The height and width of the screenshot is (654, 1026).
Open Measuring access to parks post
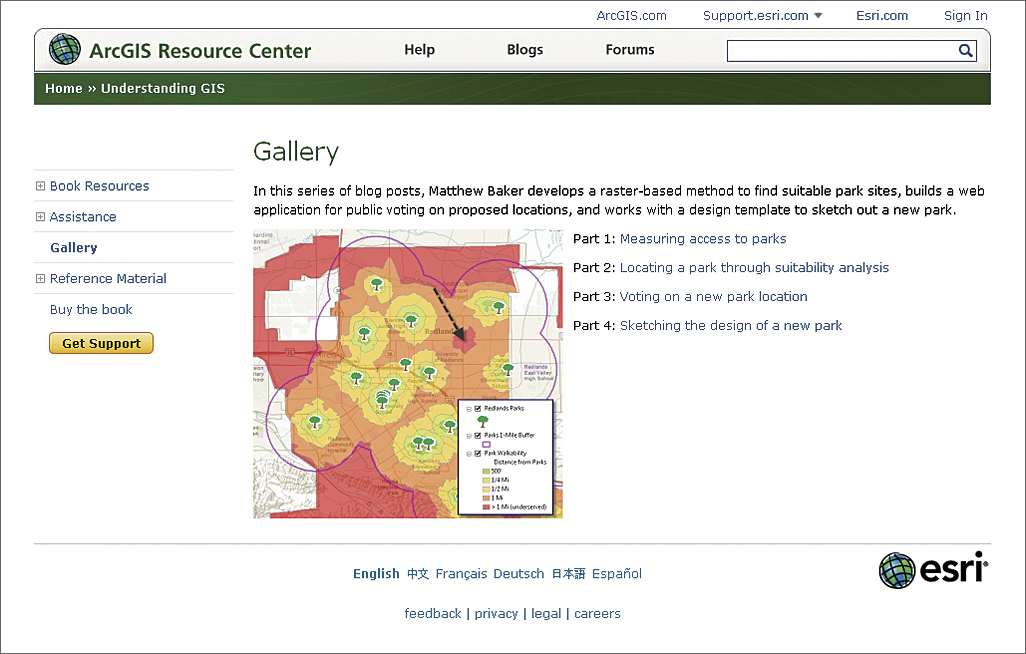click(x=703, y=239)
